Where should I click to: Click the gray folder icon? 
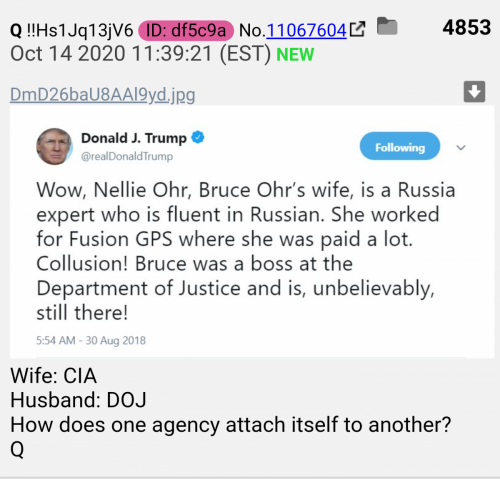coord(387,26)
